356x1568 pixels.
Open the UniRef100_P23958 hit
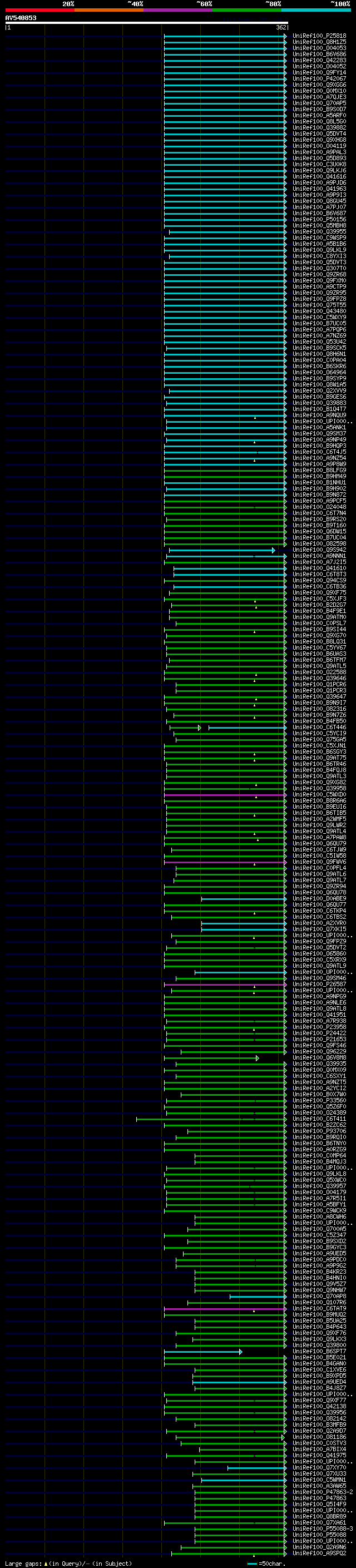point(319,1027)
